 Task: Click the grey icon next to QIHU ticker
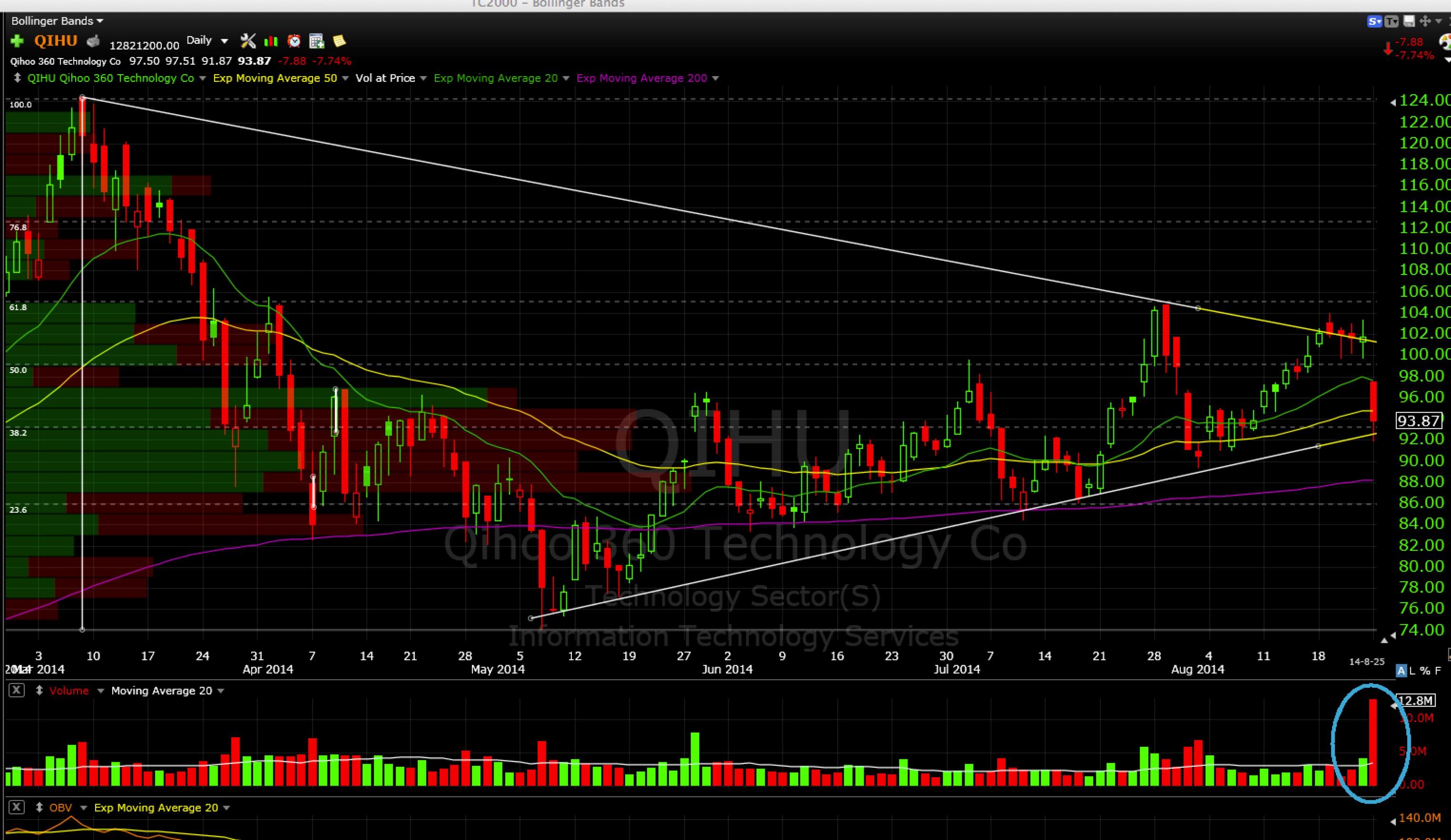93,41
